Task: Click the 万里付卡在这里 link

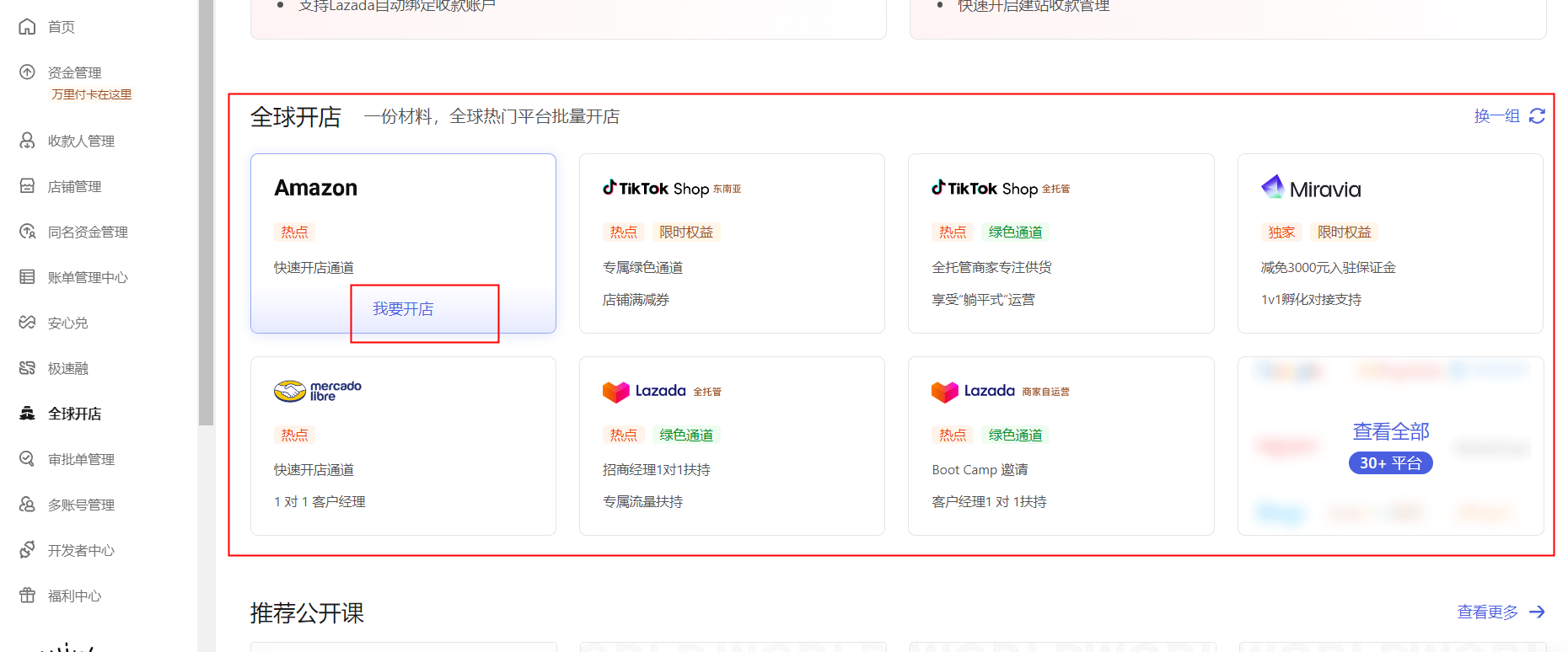Action: tap(92, 94)
